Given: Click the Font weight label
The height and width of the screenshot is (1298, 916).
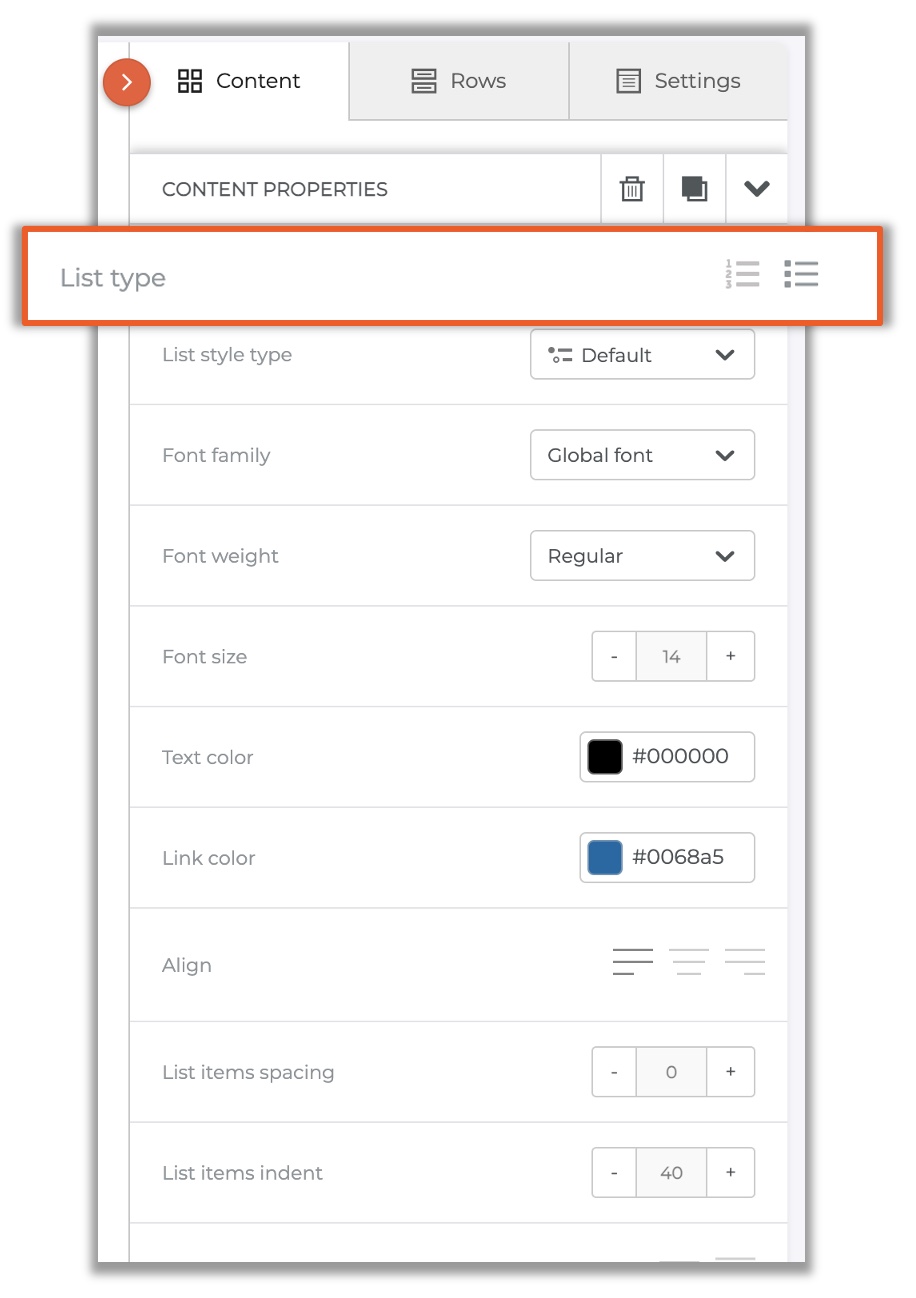Looking at the screenshot, I should (220, 557).
